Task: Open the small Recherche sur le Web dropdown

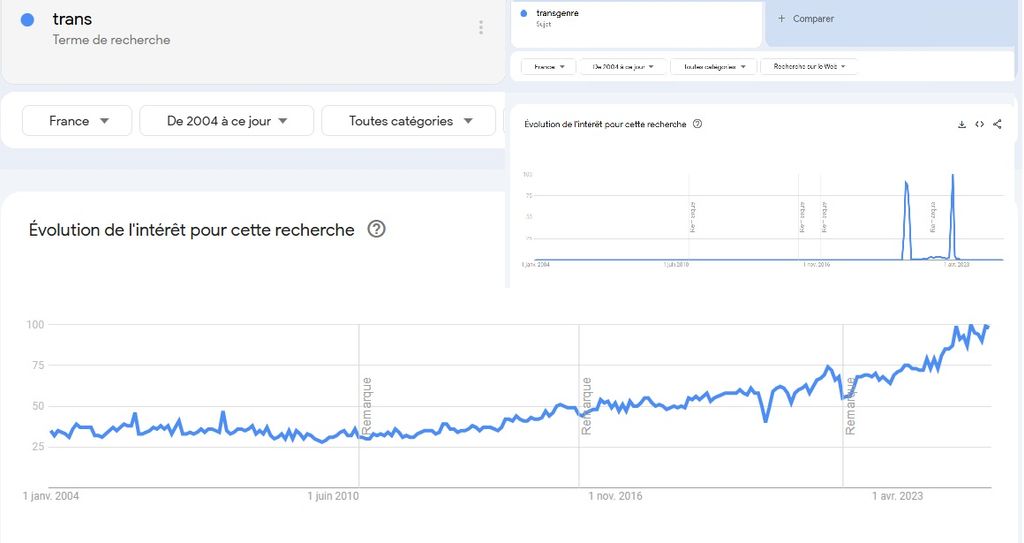Action: point(808,66)
